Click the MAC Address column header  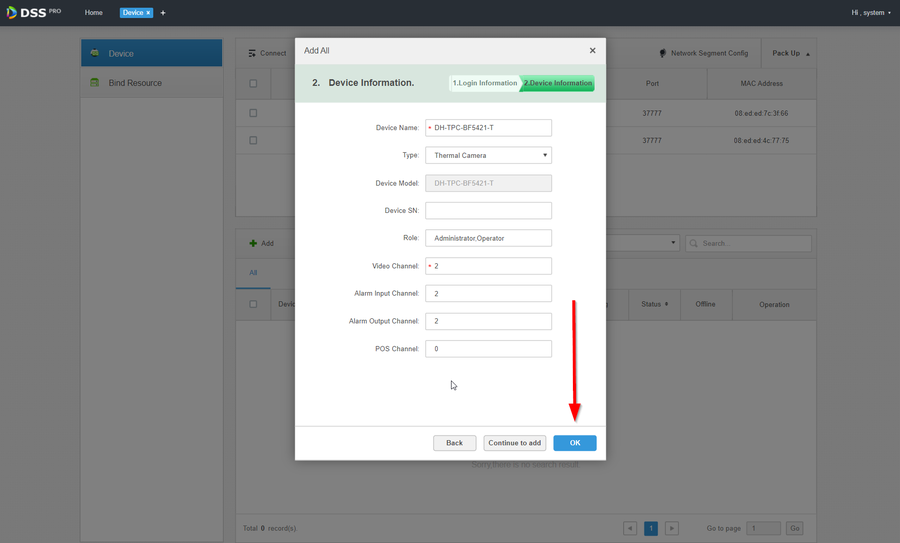(x=761, y=83)
